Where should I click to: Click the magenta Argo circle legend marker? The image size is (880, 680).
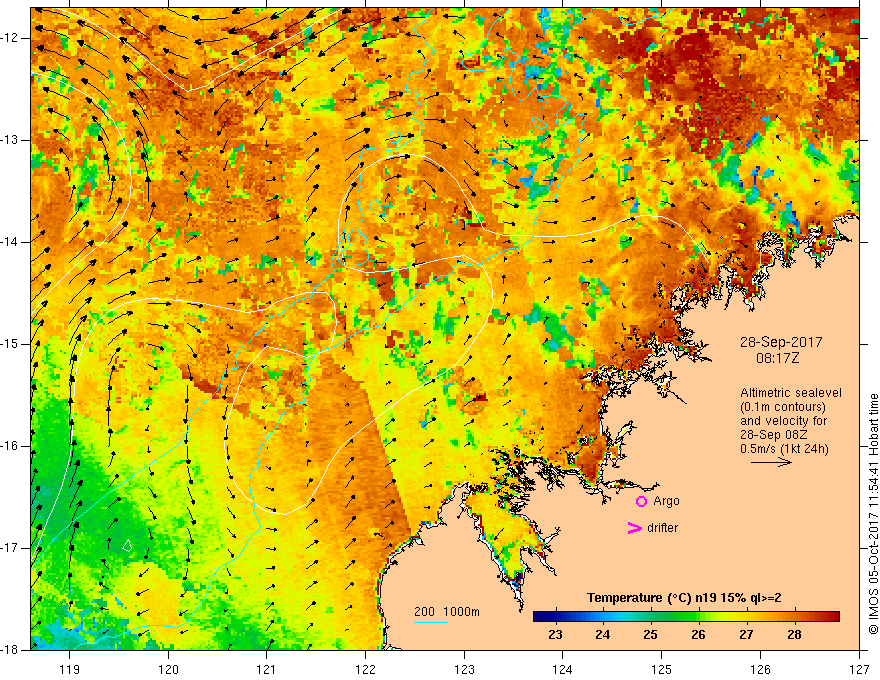pyautogui.click(x=641, y=502)
